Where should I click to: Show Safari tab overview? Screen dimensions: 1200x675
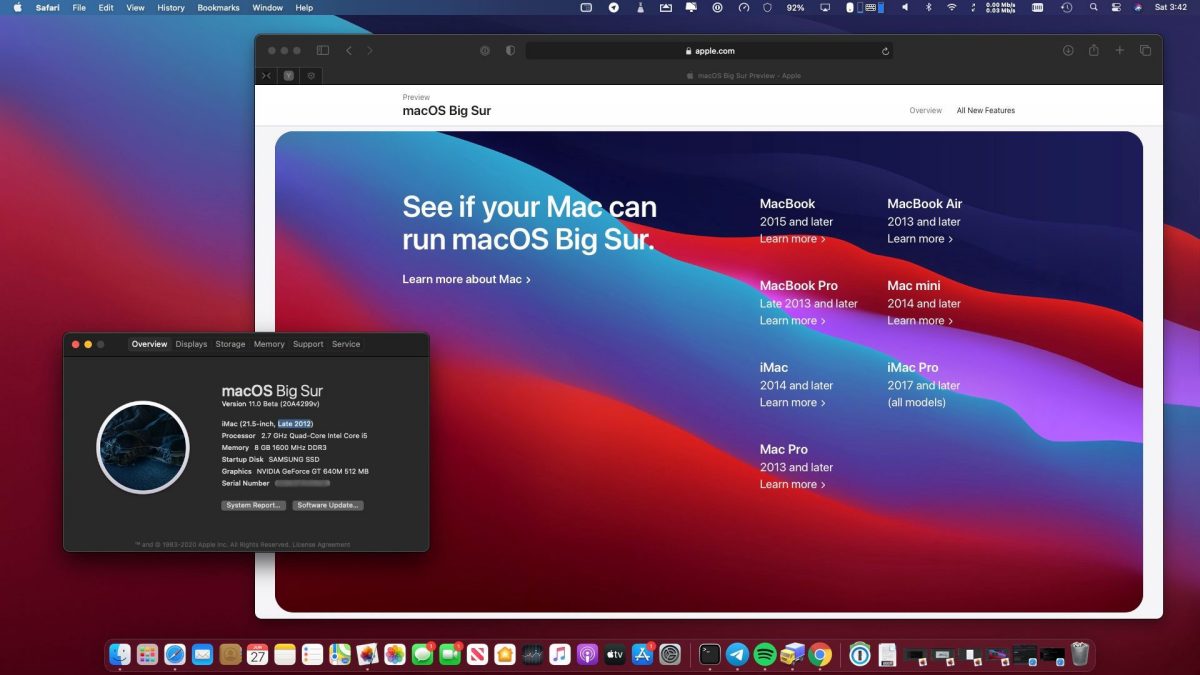point(1146,50)
